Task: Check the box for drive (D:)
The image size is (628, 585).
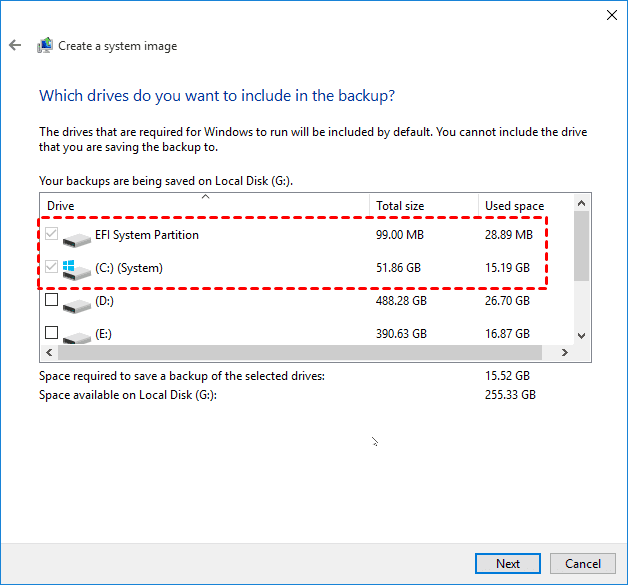Action: [x=51, y=301]
